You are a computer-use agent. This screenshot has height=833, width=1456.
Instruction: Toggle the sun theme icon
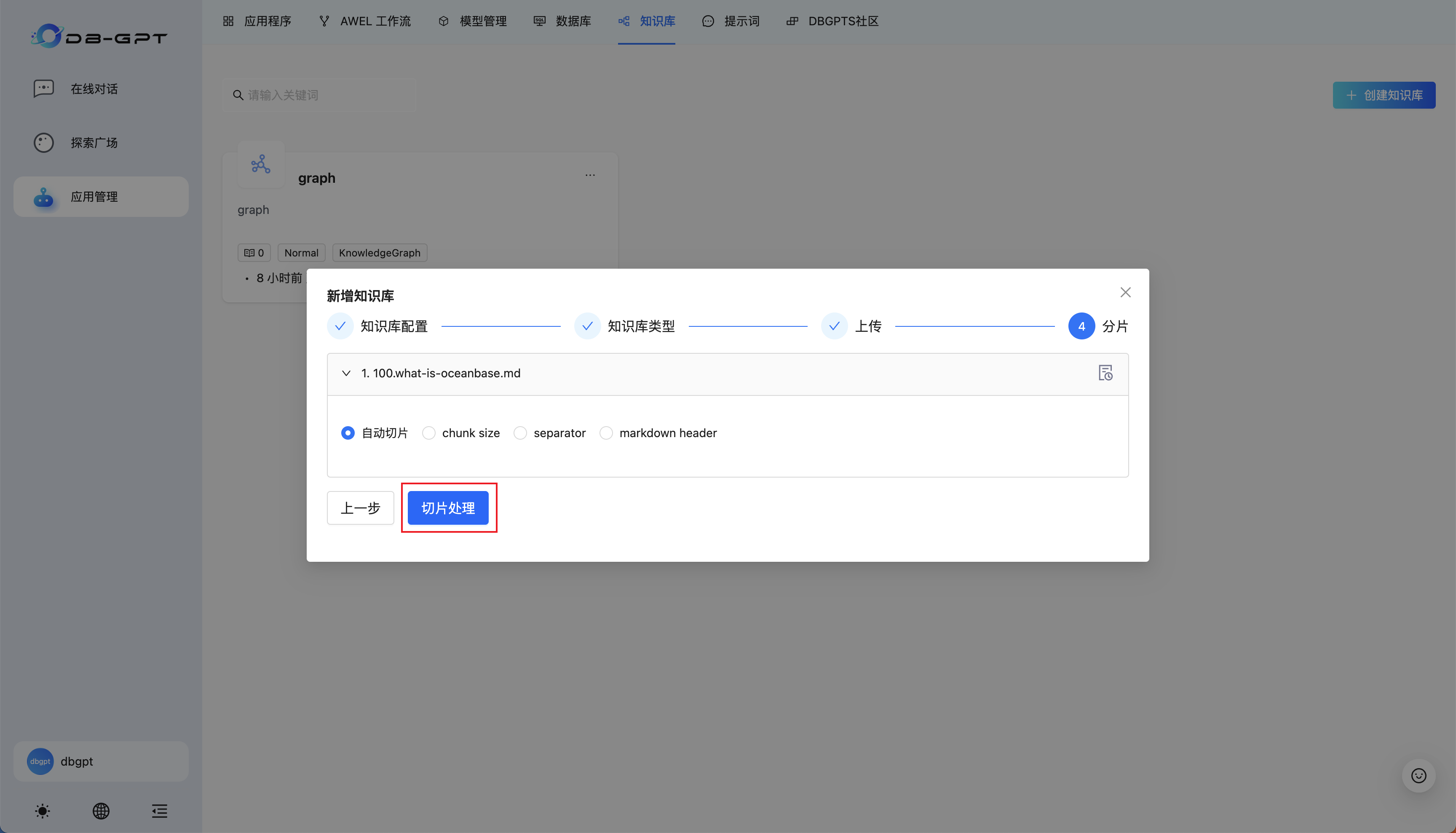43,811
